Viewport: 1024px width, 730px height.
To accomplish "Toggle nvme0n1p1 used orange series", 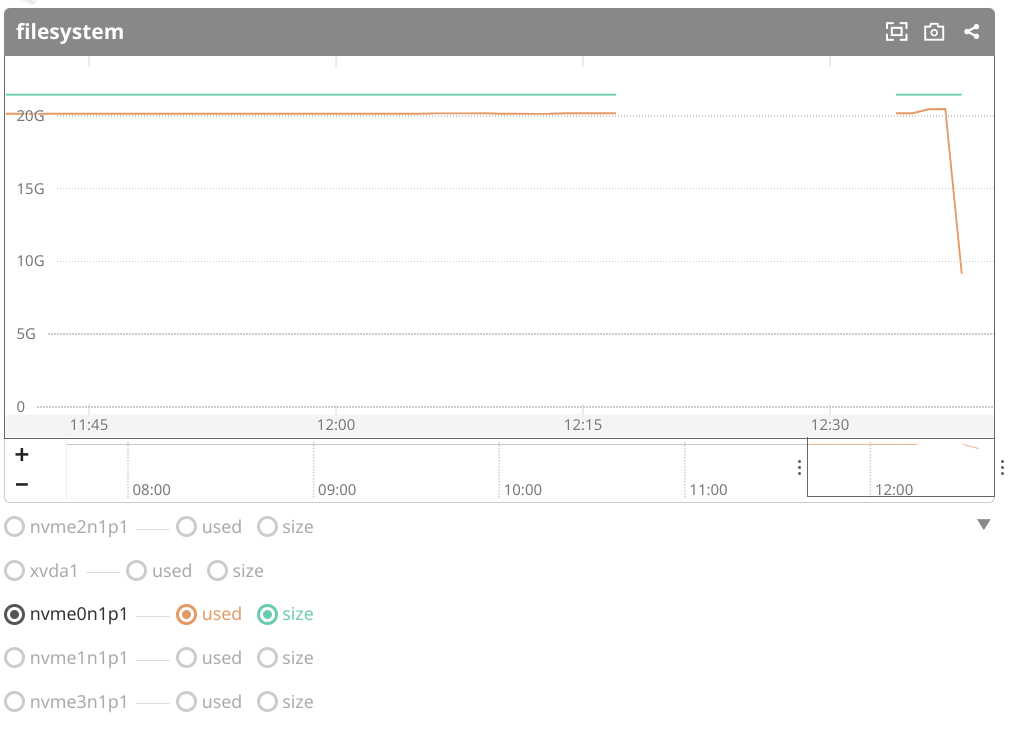I will pos(186,614).
